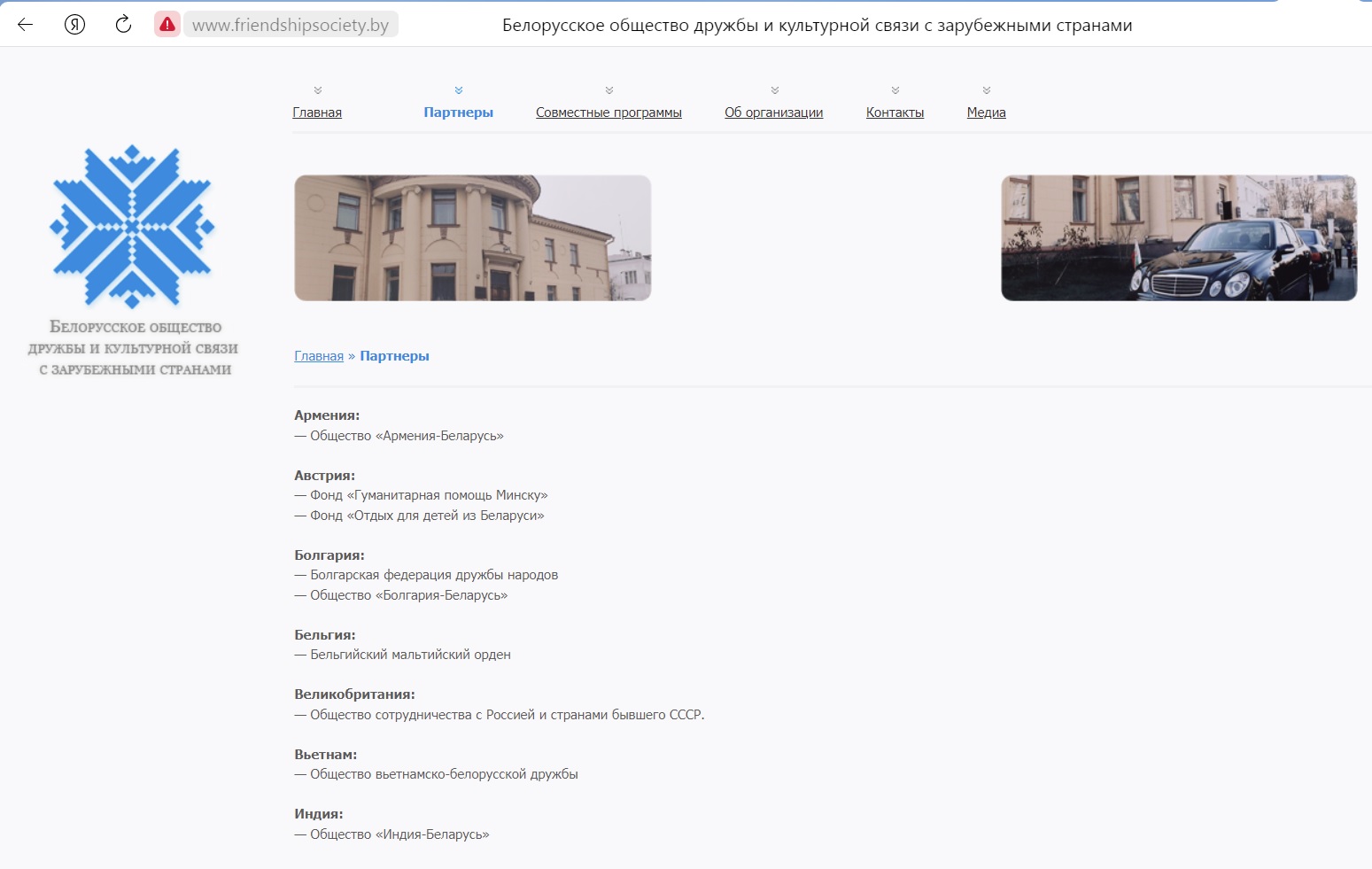Image resolution: width=1372 pixels, height=869 pixels.
Task: Click the black car photo banner
Action: point(1179,237)
